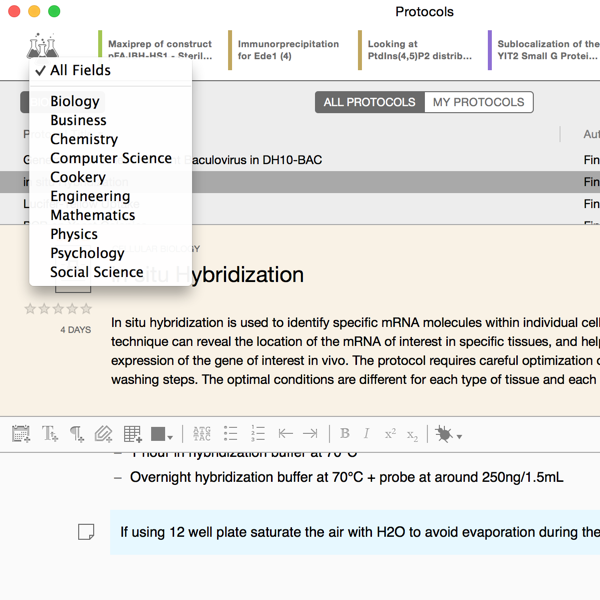Insert a date with the calendar icon
The height and width of the screenshot is (600, 600).
(21, 434)
